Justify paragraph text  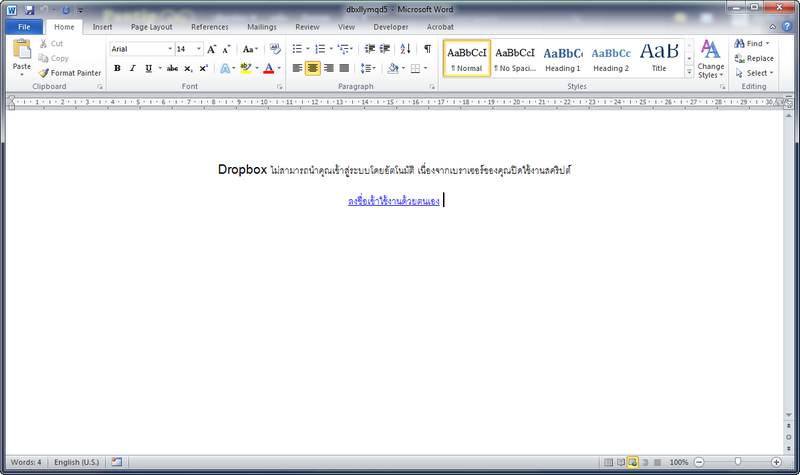click(344, 68)
